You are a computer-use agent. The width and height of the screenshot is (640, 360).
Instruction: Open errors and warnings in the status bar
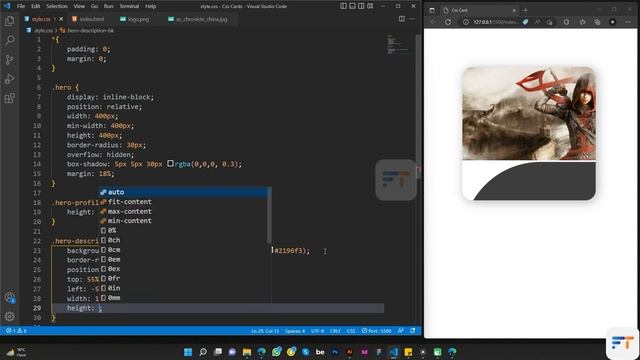tap(16, 331)
